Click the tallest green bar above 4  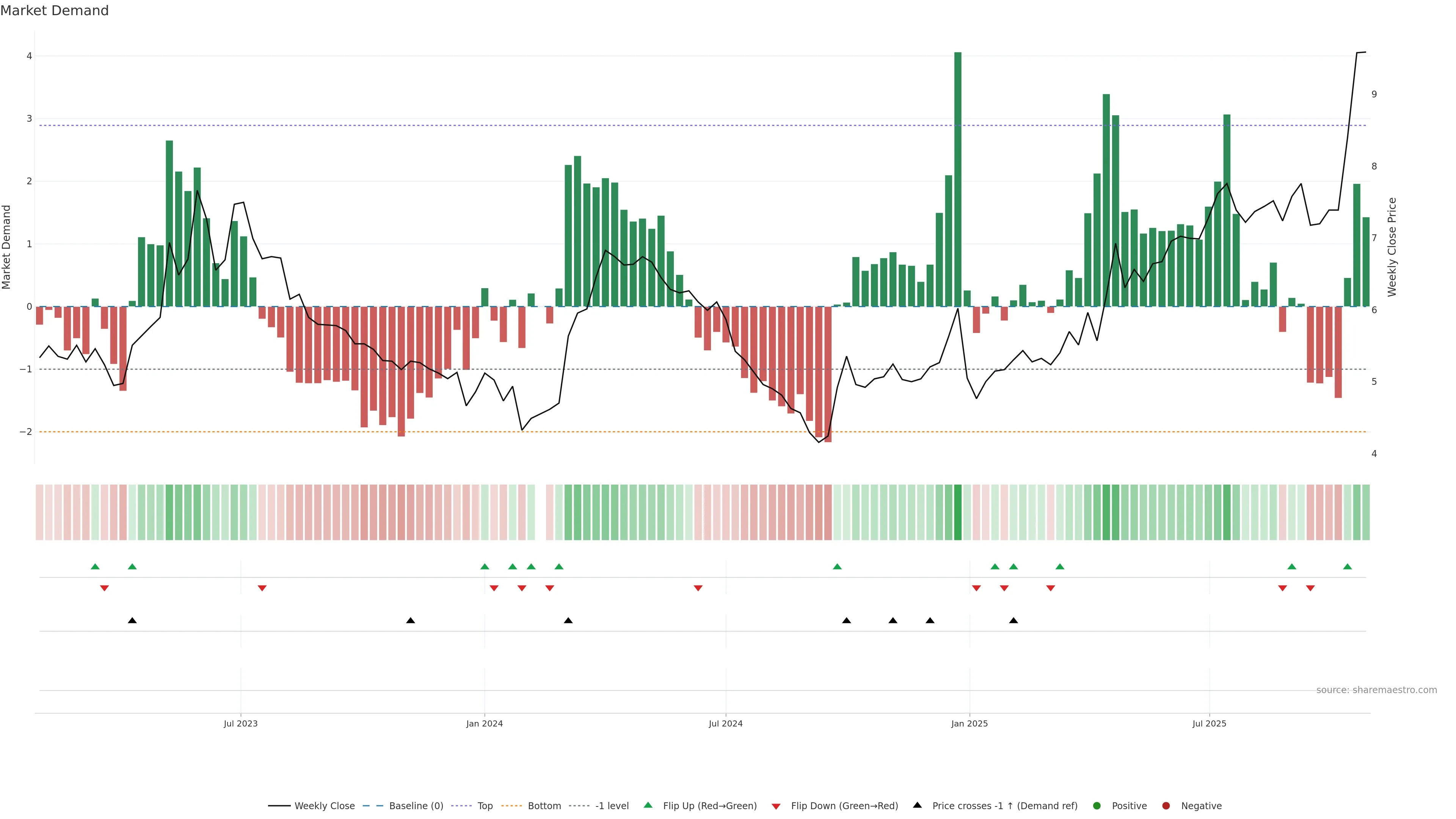tap(957, 179)
